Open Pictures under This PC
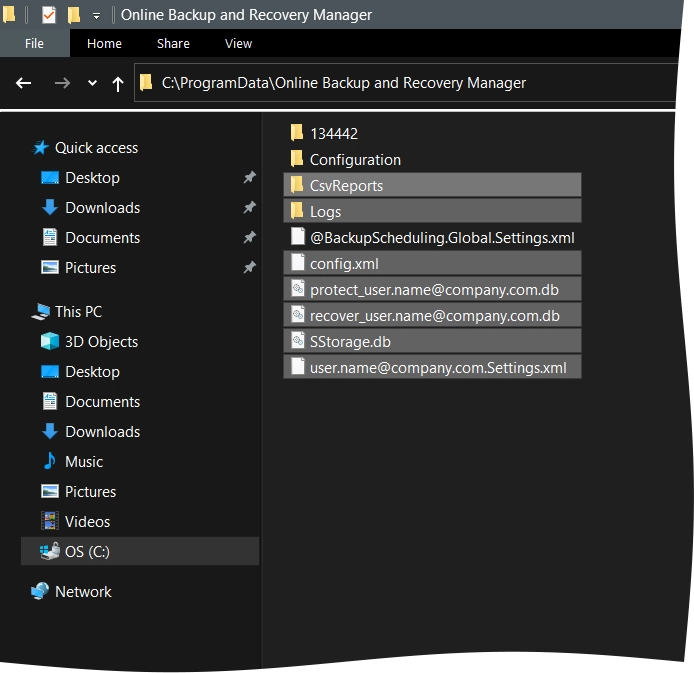This screenshot has height=673, width=694. coord(90,492)
